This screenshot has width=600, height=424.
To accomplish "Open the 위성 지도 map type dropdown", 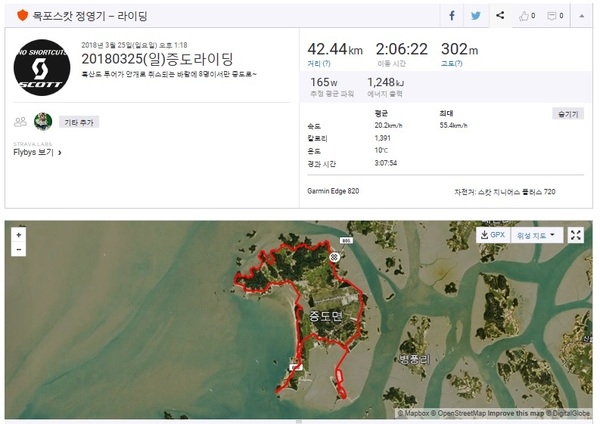I will (x=536, y=235).
